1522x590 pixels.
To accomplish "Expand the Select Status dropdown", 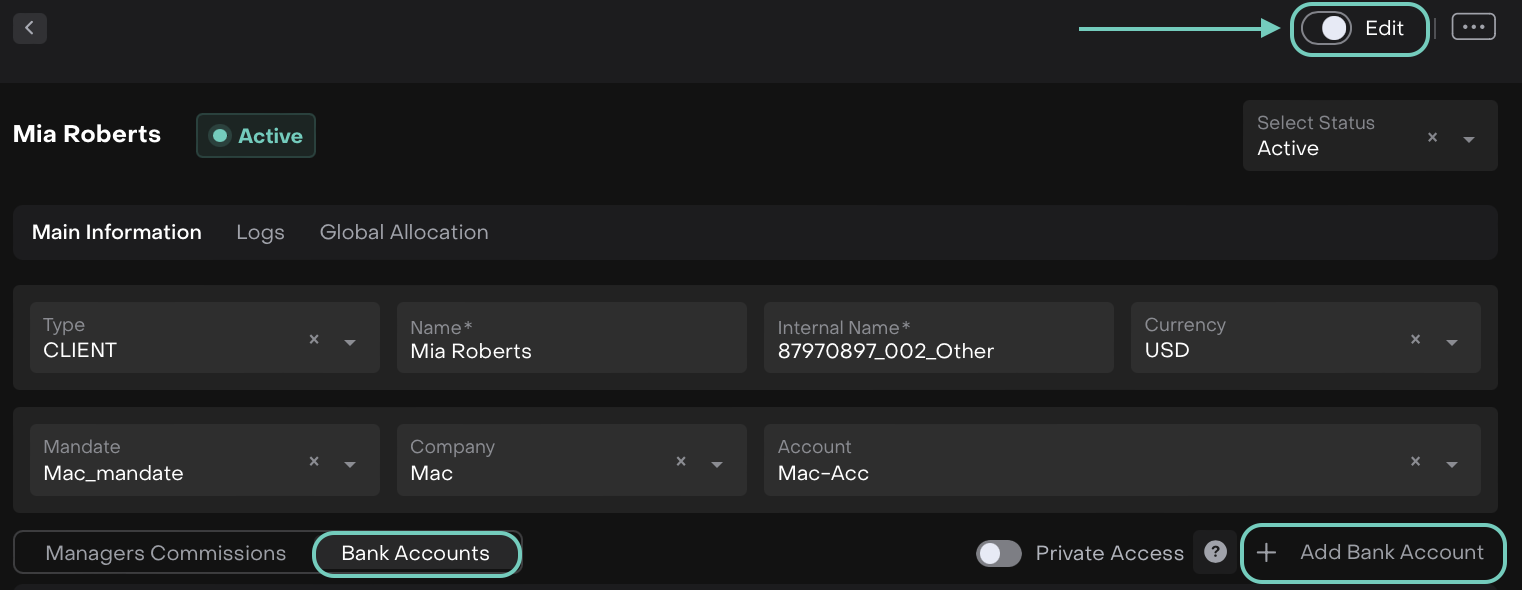I will (x=1469, y=139).
